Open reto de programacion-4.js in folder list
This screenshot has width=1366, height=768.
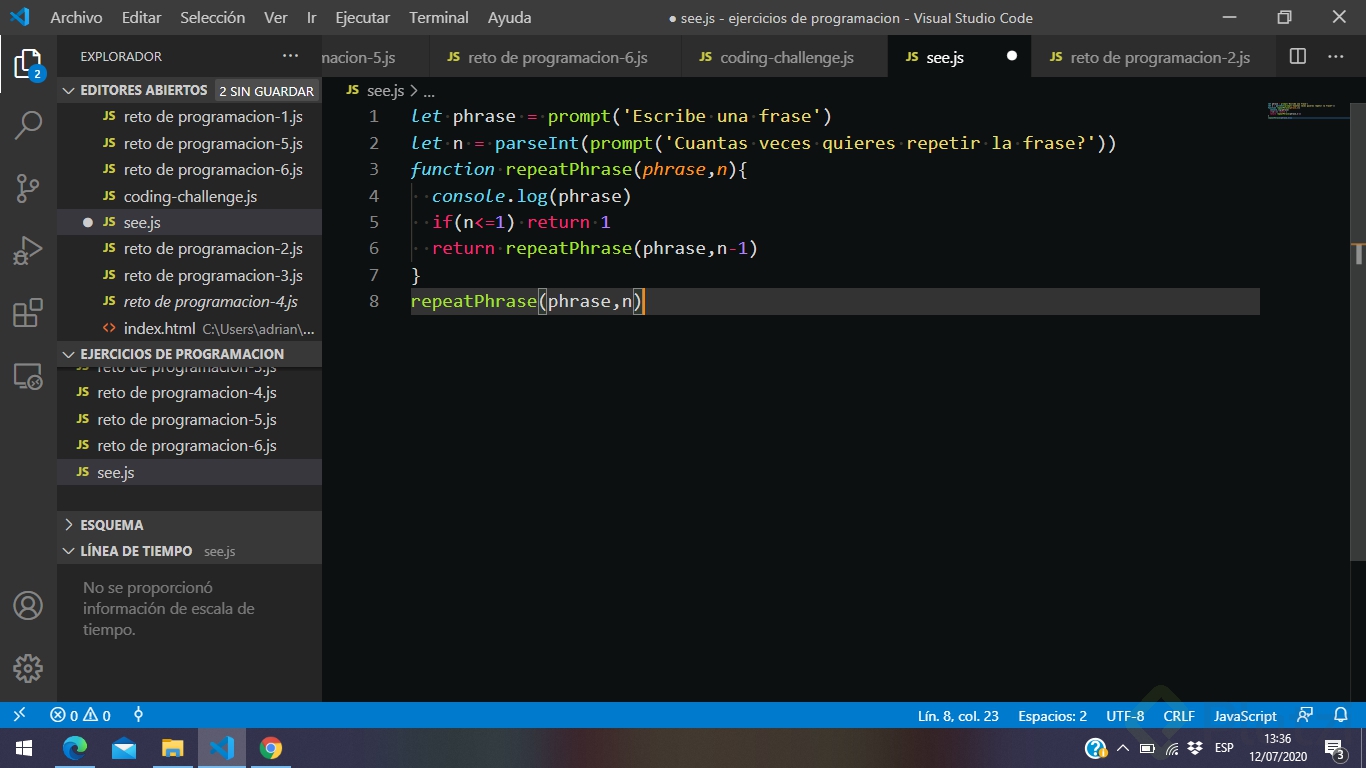(x=189, y=393)
